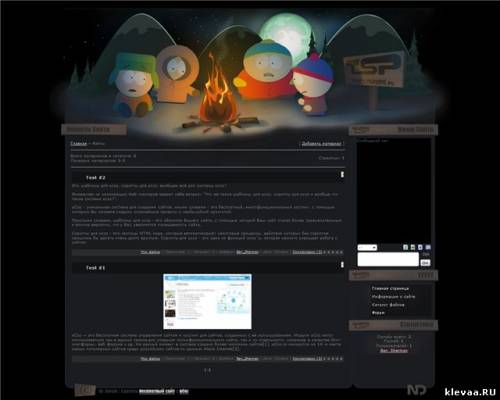Open the mini-chat message management icon
Screen dimensions: 500x400
[428, 247]
